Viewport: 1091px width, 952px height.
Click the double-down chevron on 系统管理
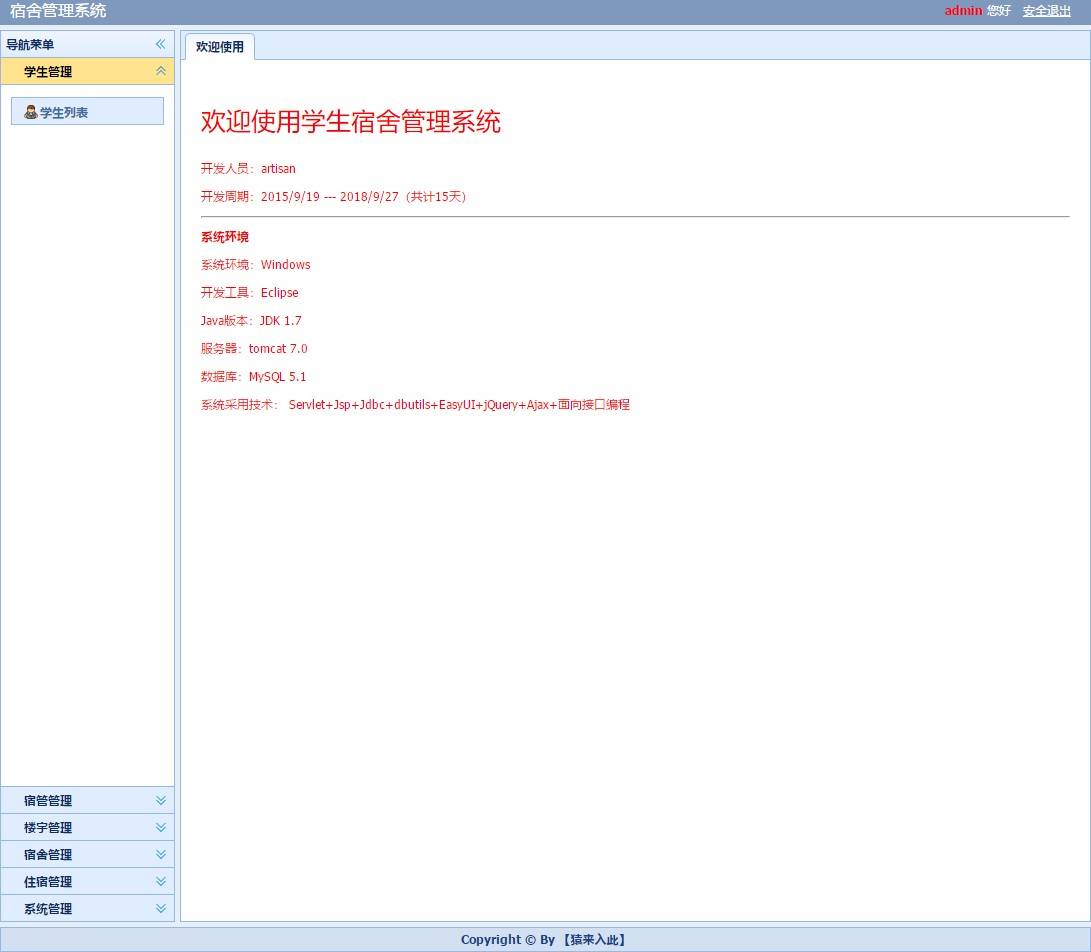click(160, 908)
